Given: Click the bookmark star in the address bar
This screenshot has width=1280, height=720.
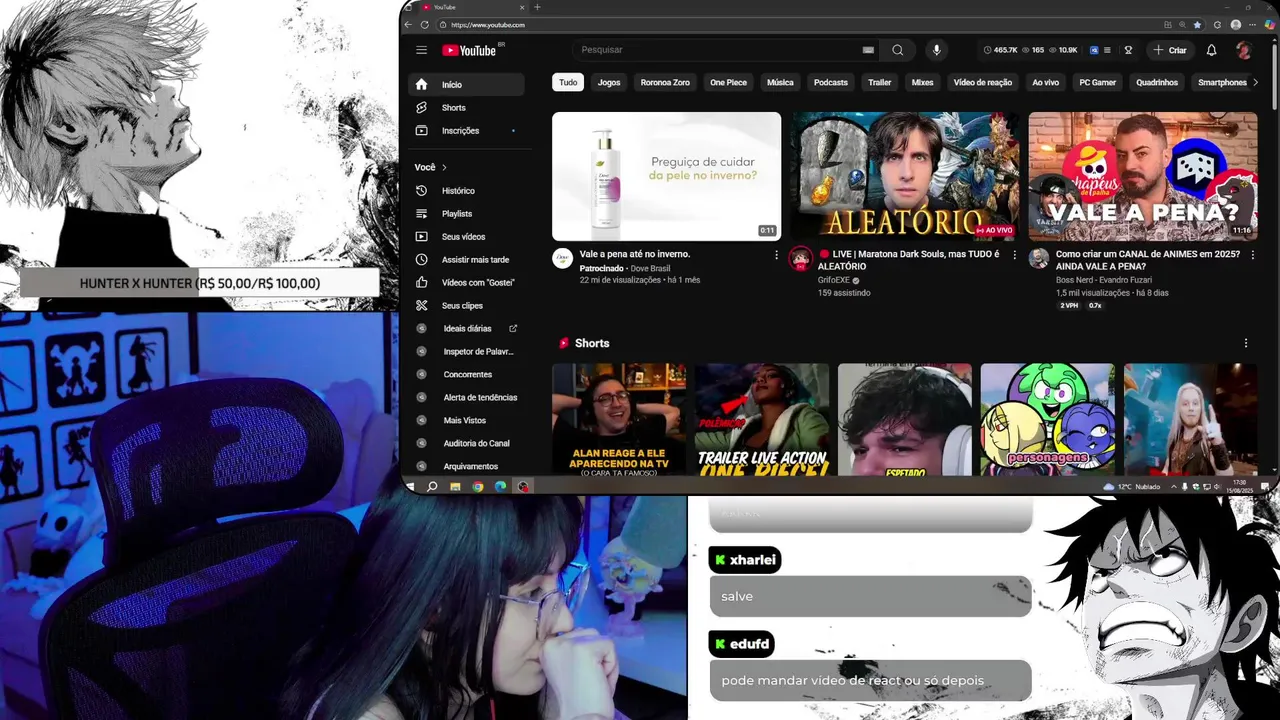Looking at the screenshot, I should (x=1197, y=25).
